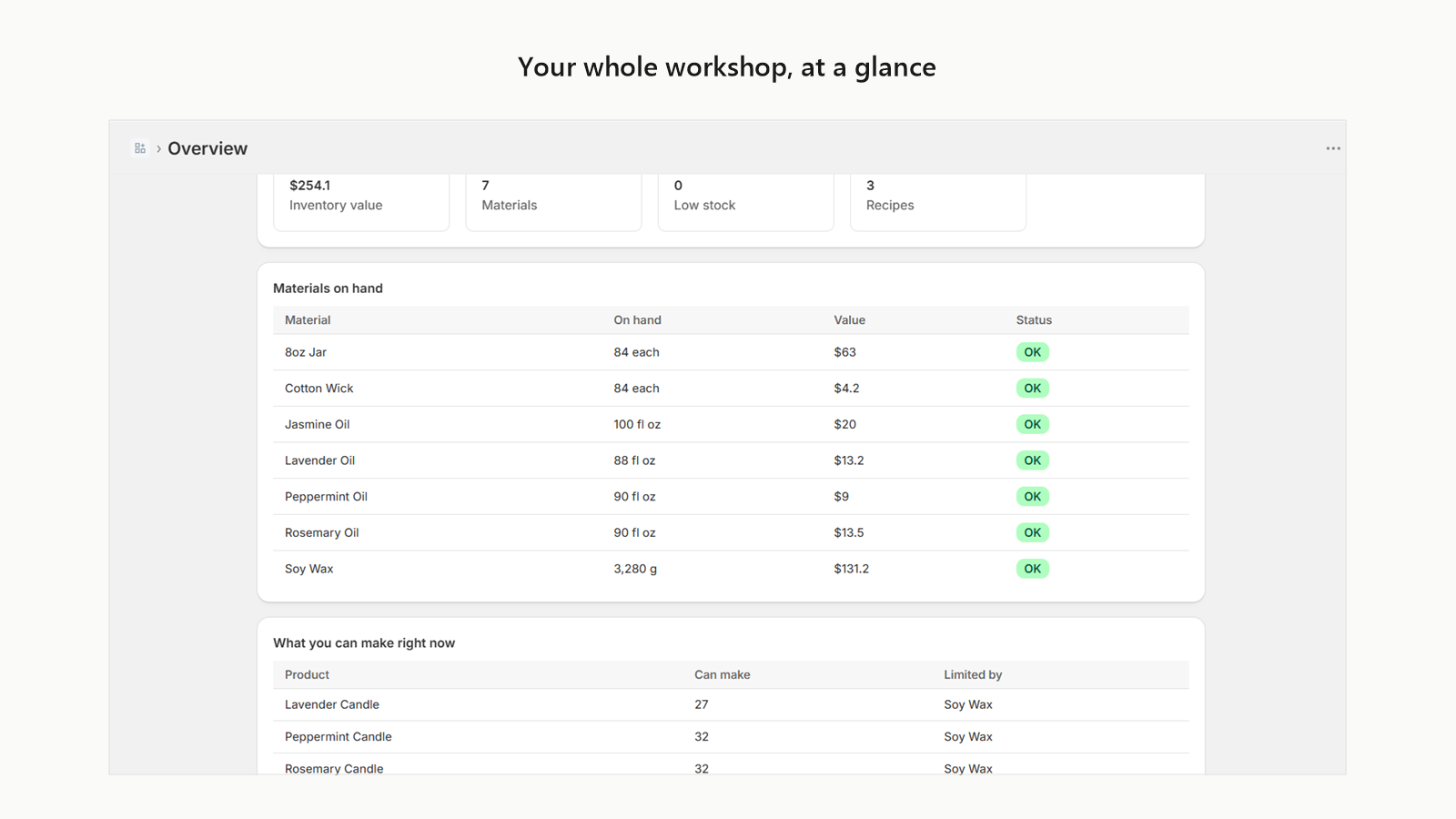
Task: Click the $13.5 value for Rosemary Oil
Action: (x=849, y=532)
